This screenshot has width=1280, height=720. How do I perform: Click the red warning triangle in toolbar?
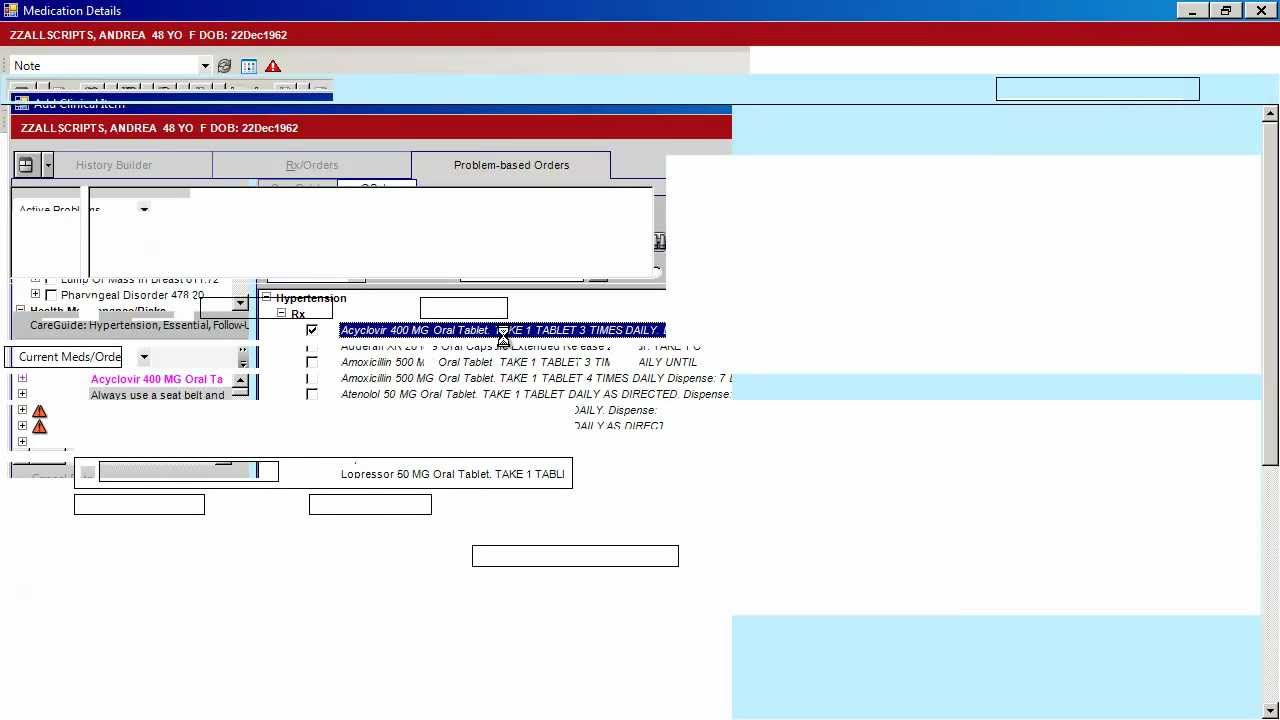click(273, 66)
